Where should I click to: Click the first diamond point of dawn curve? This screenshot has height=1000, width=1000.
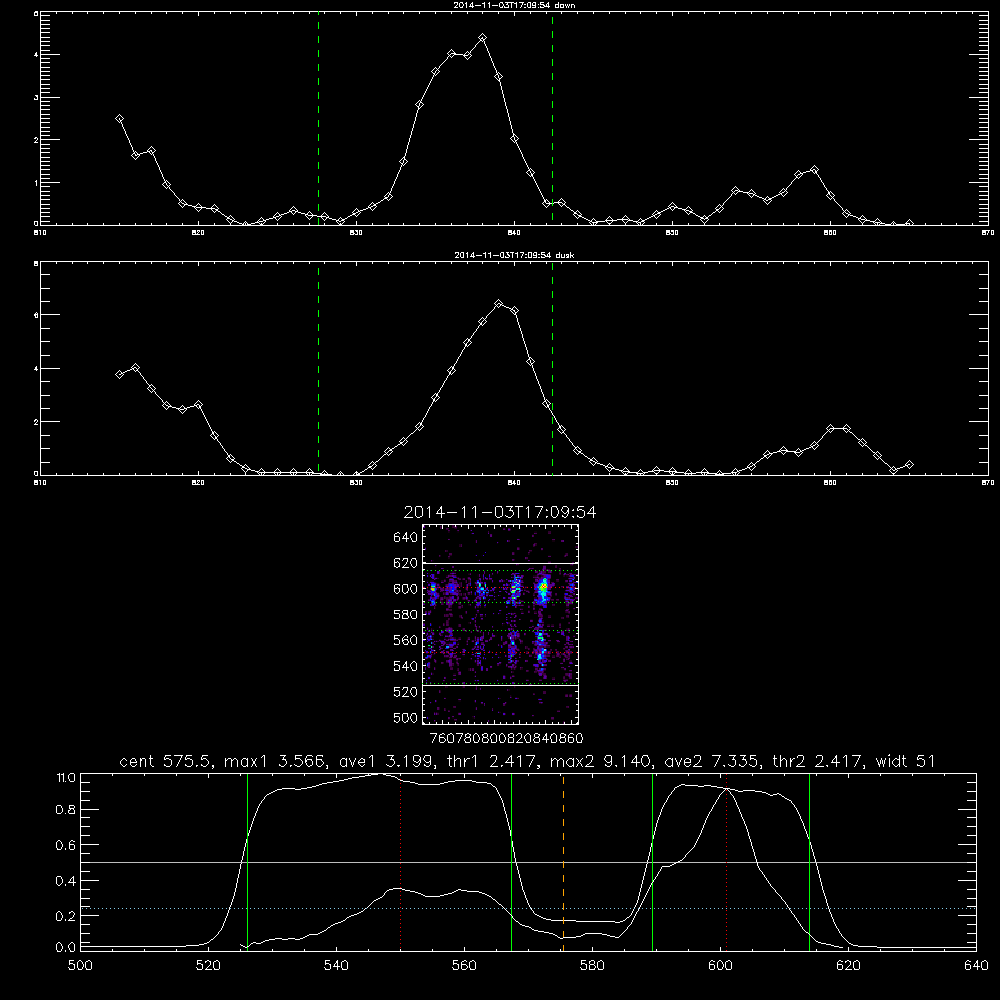click(x=119, y=119)
